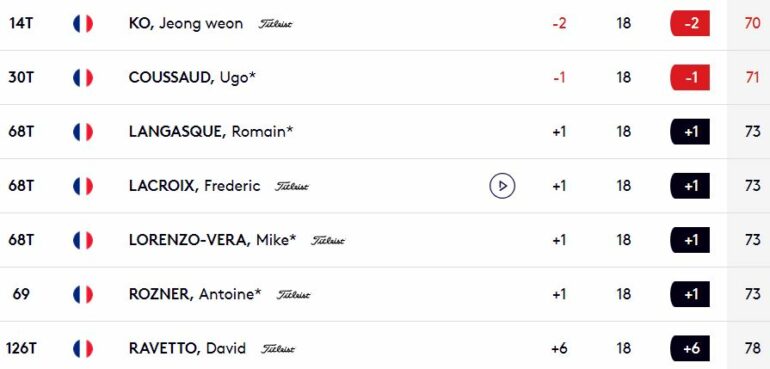Open RAVETTO, David player name link
The width and height of the screenshot is (770, 369).
187,348
